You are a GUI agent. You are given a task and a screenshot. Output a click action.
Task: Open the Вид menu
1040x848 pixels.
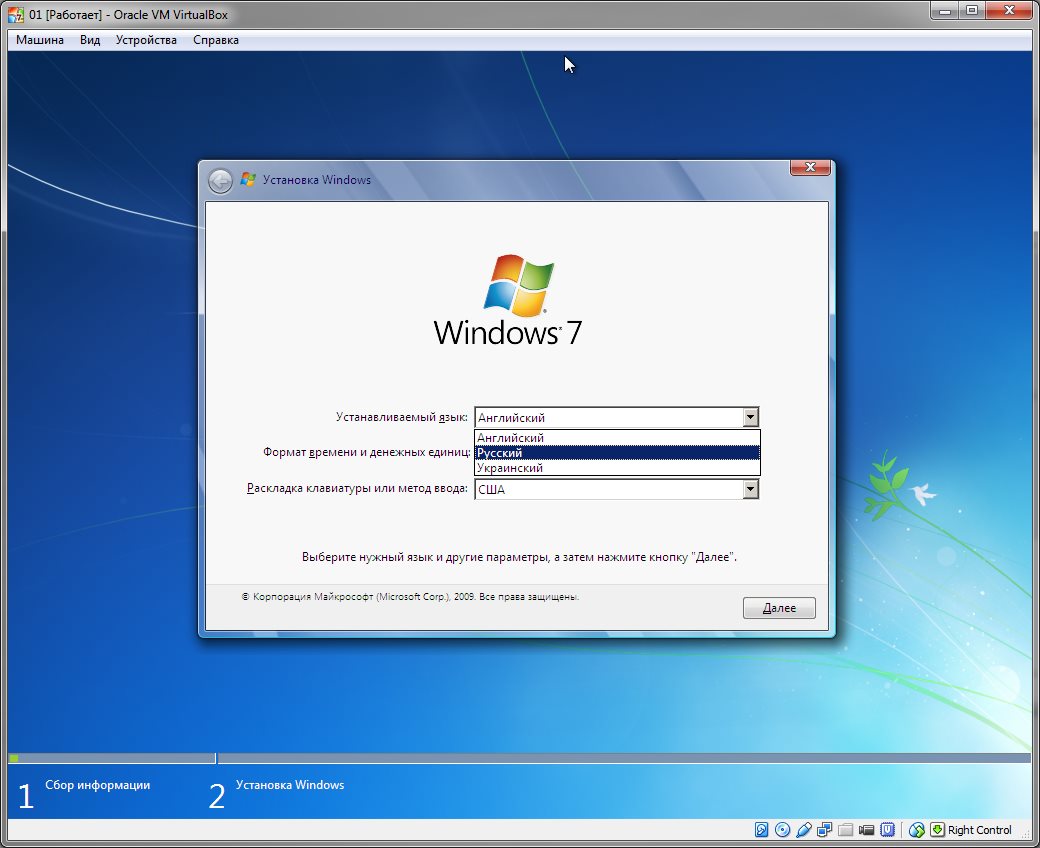pos(90,40)
